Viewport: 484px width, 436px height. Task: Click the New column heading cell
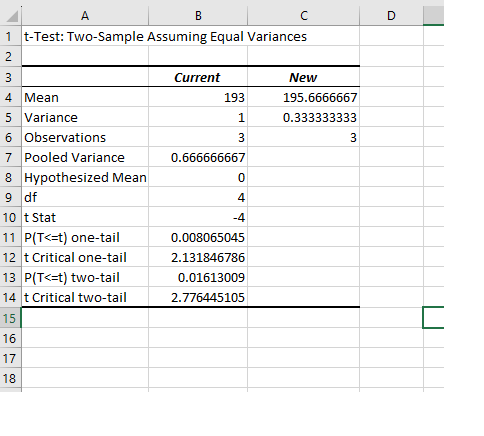304,77
